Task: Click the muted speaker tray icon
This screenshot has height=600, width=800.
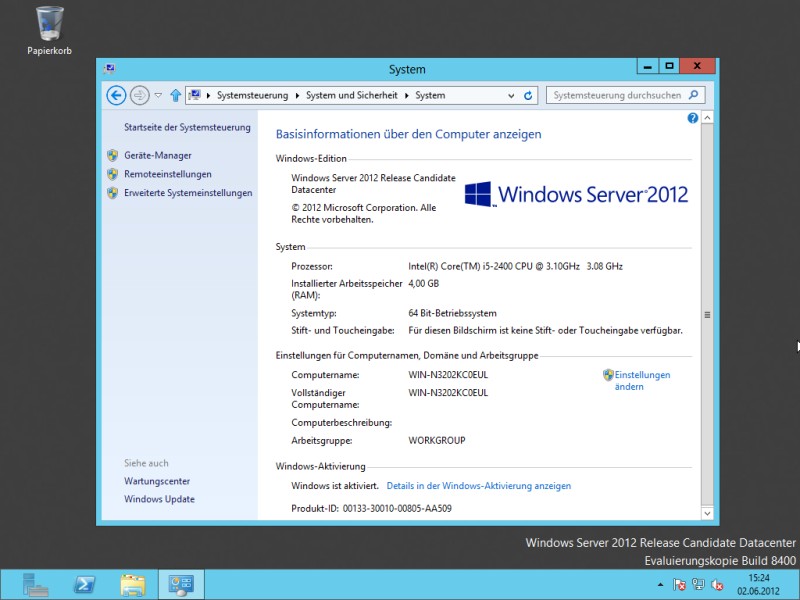Action: [717, 585]
